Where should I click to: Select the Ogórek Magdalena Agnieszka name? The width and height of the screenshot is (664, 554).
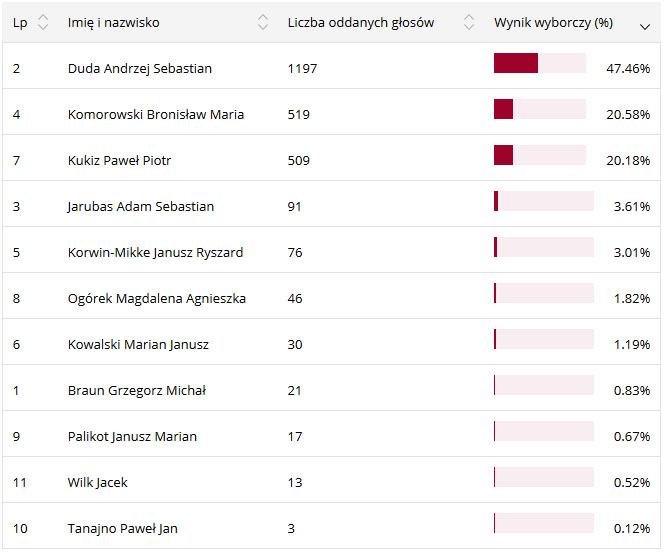156,299
